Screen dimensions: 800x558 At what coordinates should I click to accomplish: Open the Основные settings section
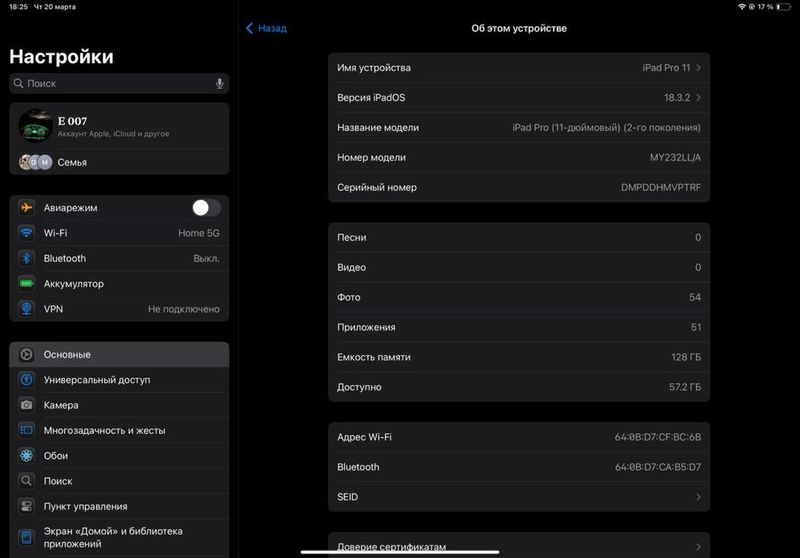pos(119,354)
